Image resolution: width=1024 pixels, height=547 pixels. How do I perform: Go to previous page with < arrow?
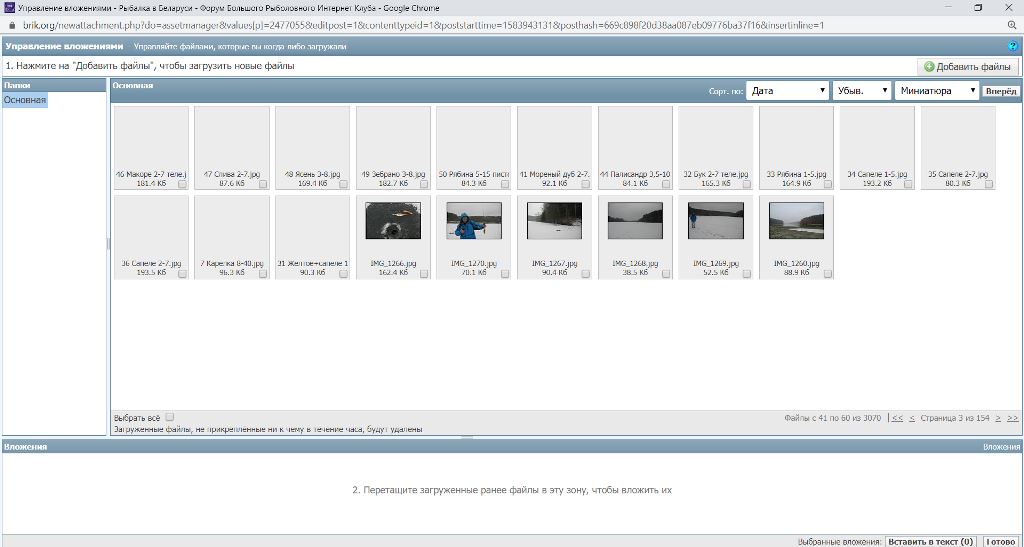click(x=912, y=418)
